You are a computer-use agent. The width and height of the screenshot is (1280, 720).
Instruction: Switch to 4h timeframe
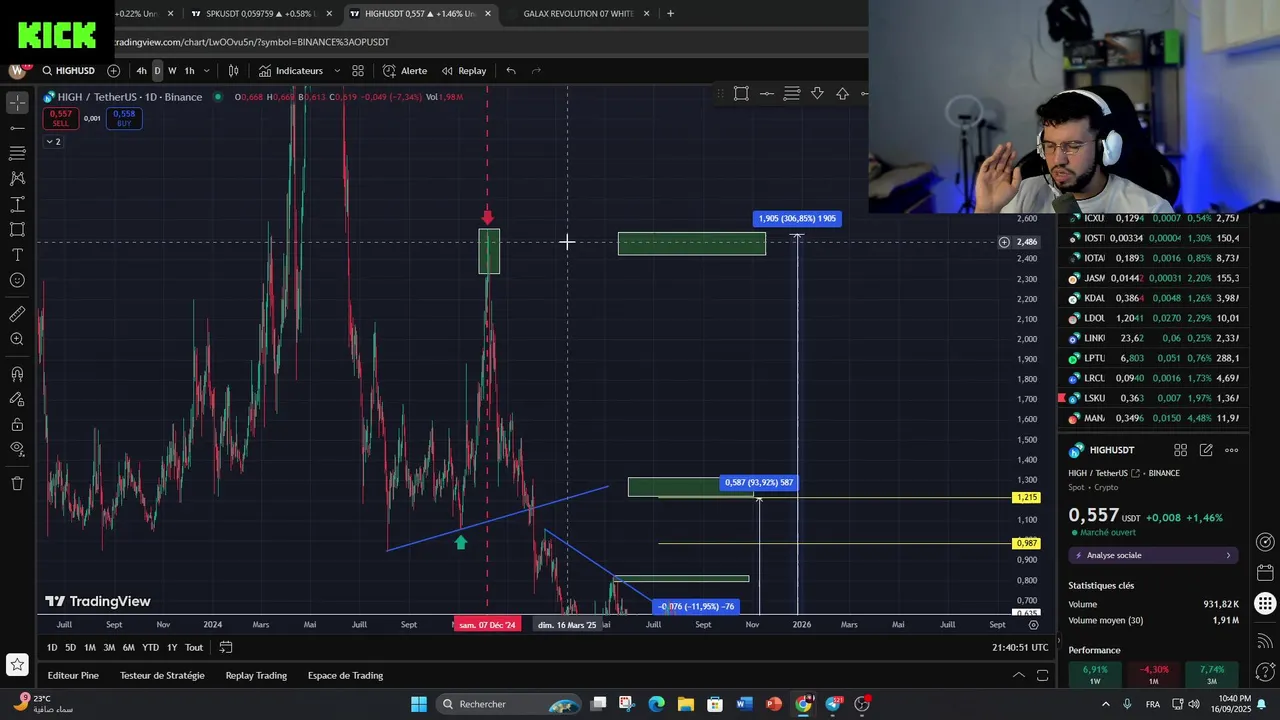click(141, 71)
